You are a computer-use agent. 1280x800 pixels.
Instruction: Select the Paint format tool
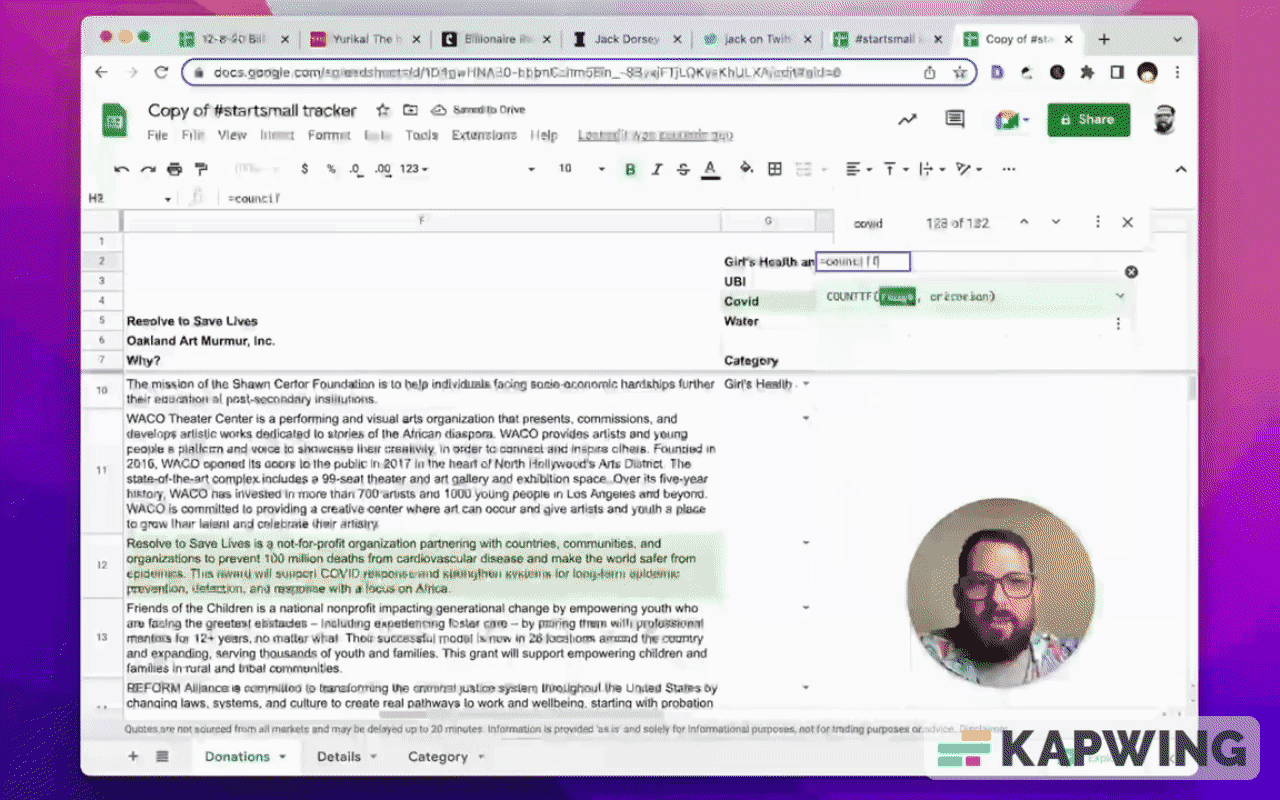point(201,169)
